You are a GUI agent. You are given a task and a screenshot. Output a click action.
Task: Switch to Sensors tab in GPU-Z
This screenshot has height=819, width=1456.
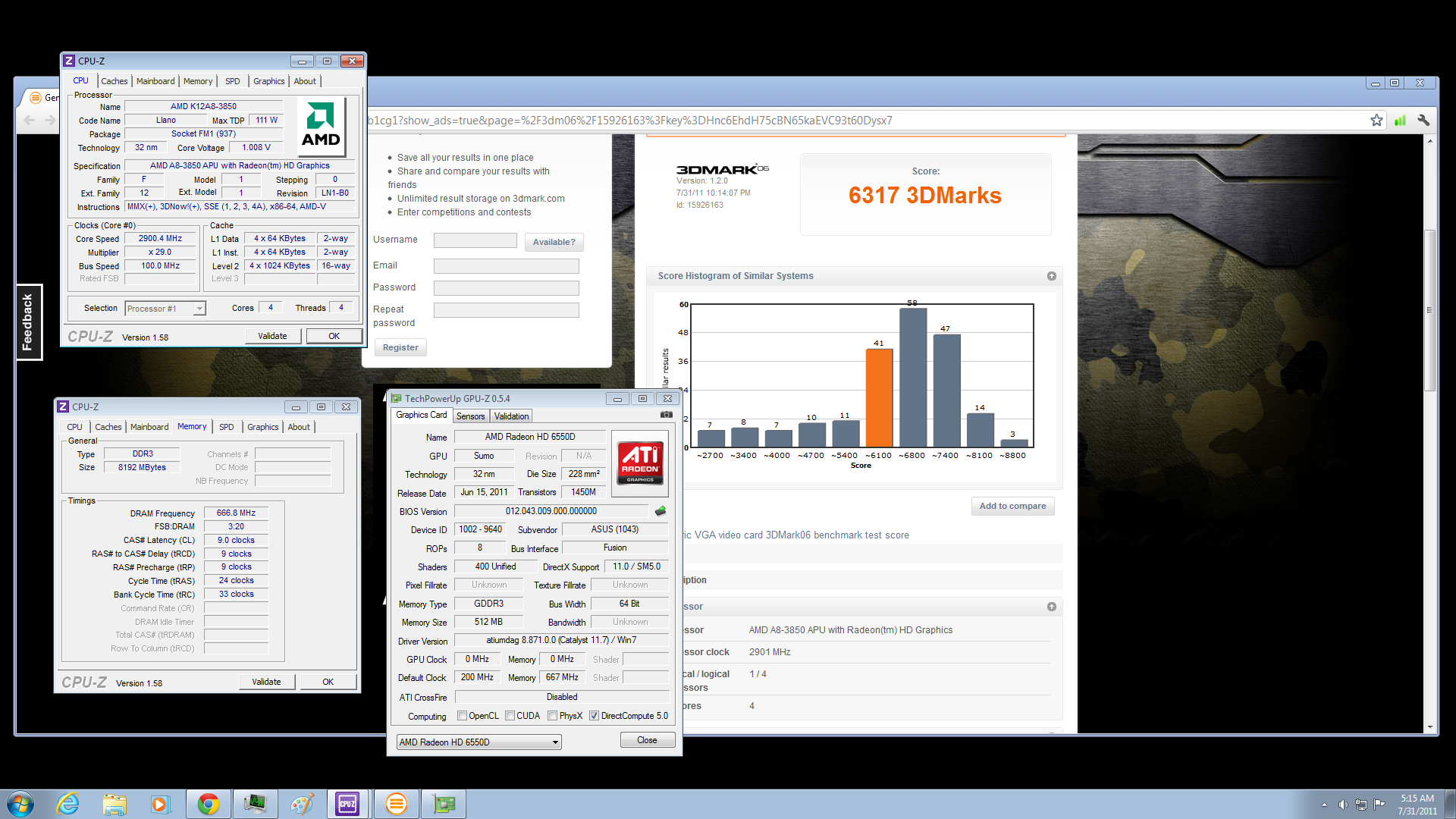tap(470, 416)
